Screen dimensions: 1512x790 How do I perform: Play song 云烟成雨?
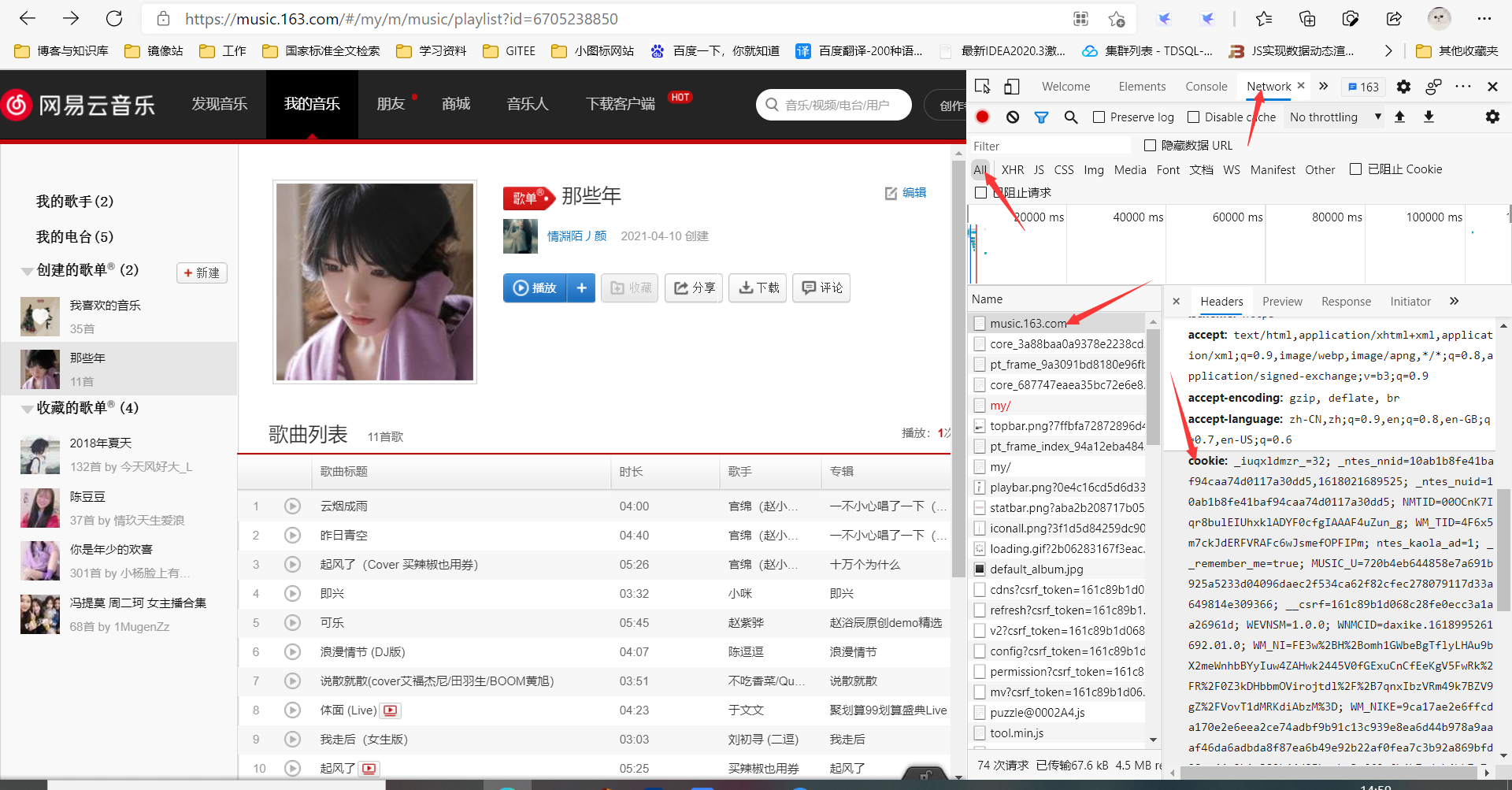(292, 506)
